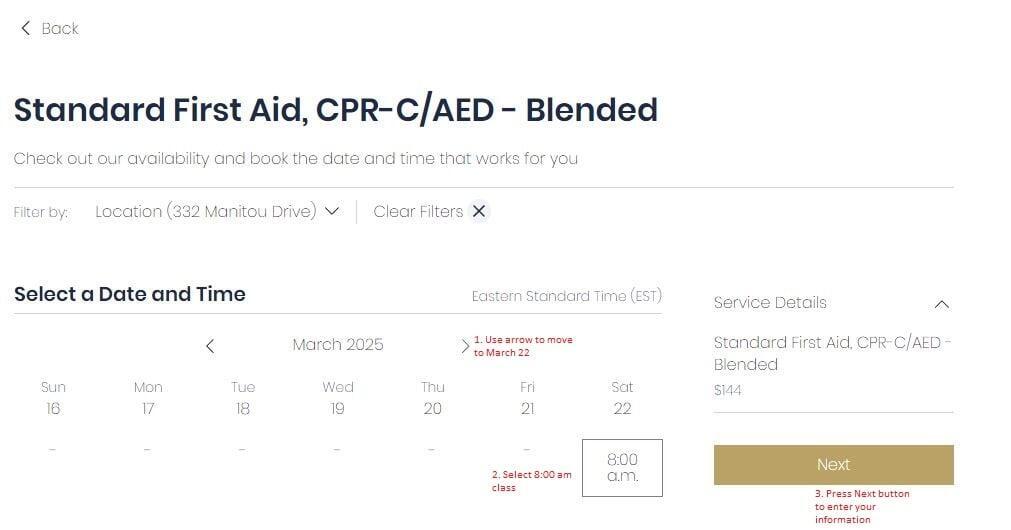The image size is (1011, 530).
Task: Click the gold Next button
Action: [833, 465]
